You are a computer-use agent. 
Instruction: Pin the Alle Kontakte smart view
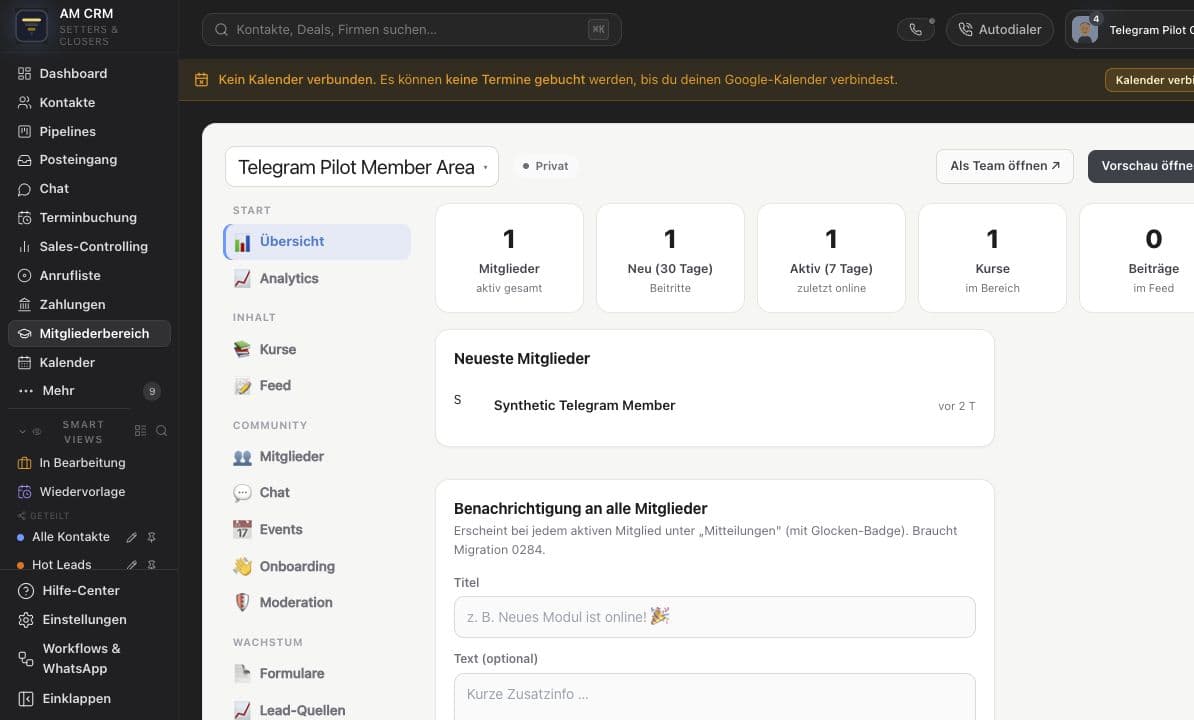152,537
